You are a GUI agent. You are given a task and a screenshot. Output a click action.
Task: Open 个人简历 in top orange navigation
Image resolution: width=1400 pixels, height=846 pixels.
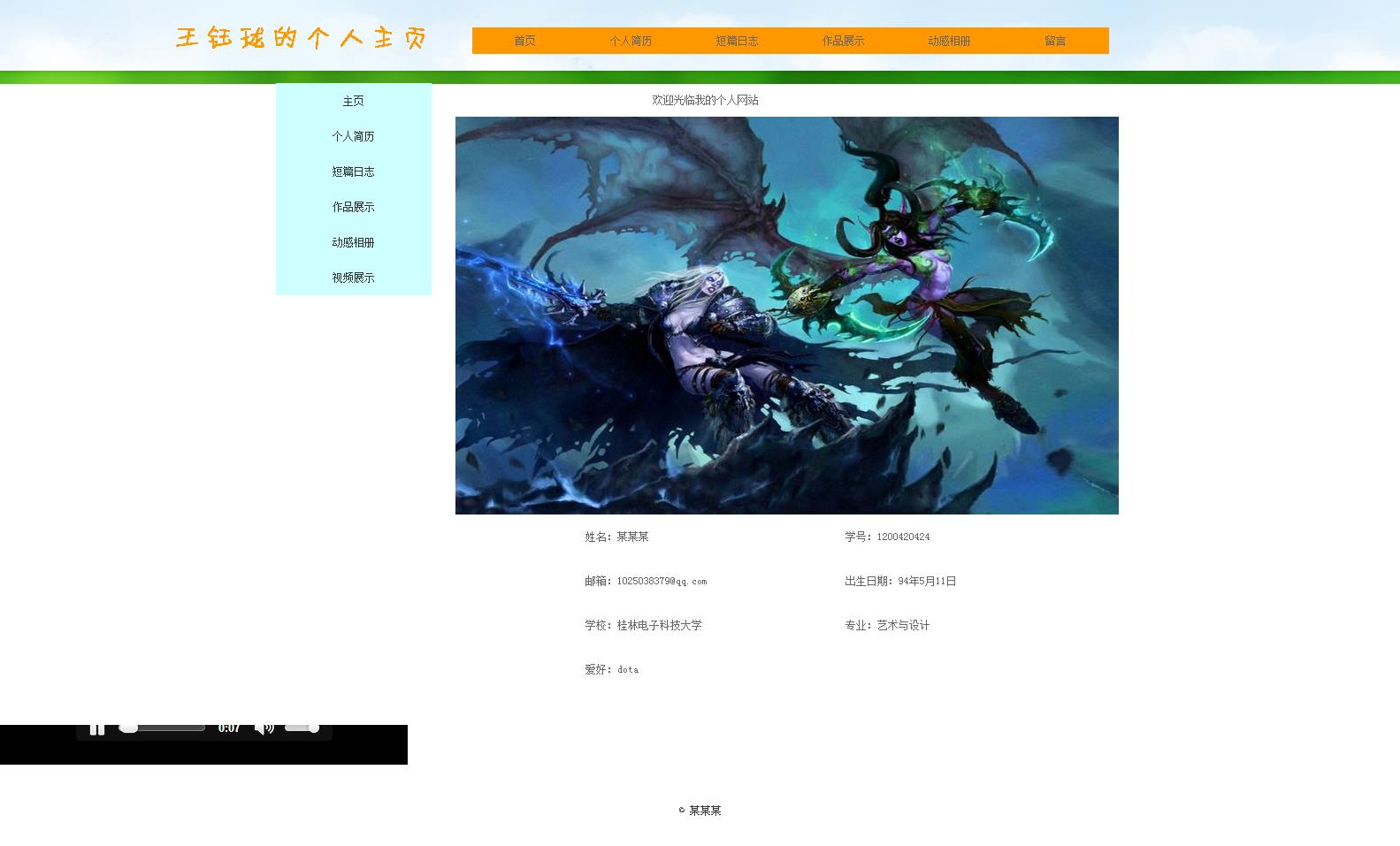pos(631,41)
